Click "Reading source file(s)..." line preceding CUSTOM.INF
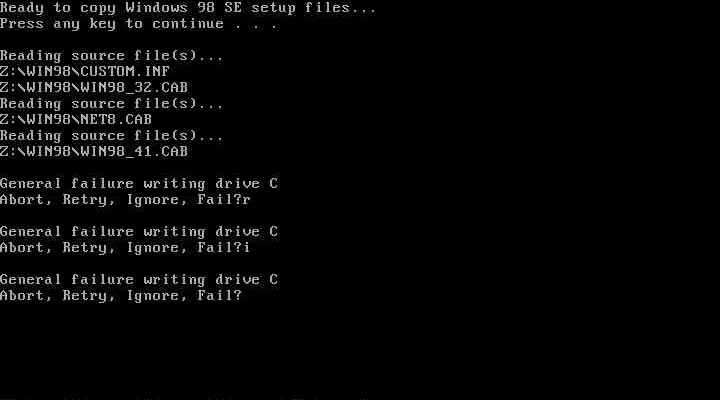The image size is (720, 400). (x=112, y=56)
